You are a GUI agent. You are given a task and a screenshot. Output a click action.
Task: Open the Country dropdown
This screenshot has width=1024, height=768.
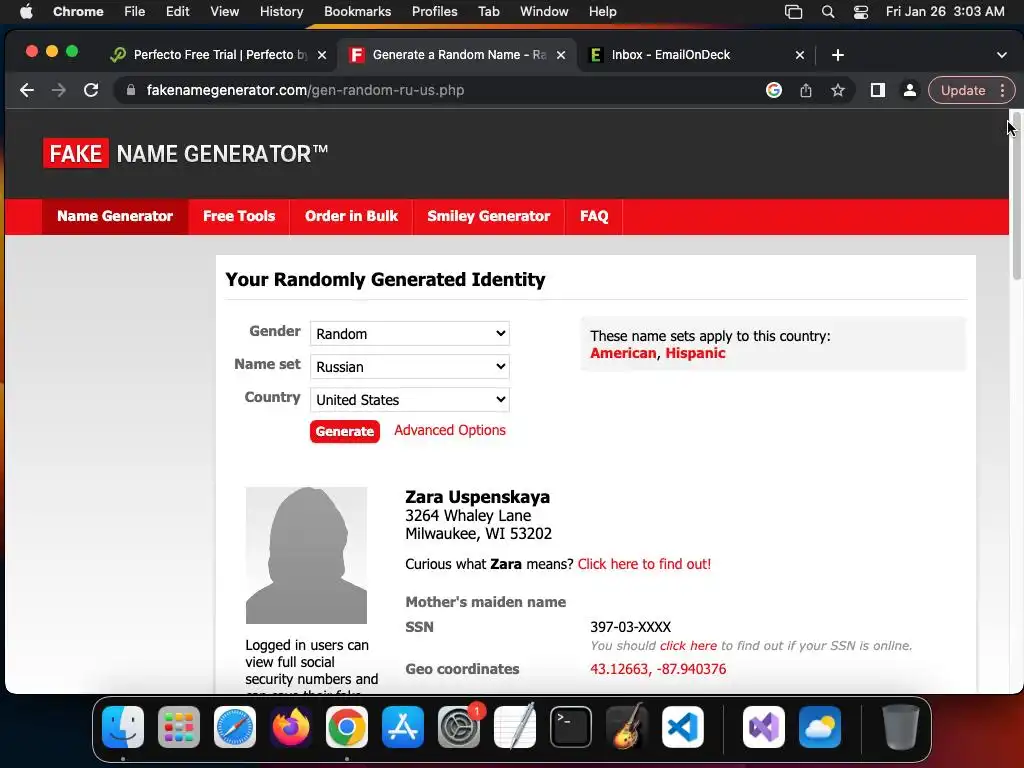(409, 399)
